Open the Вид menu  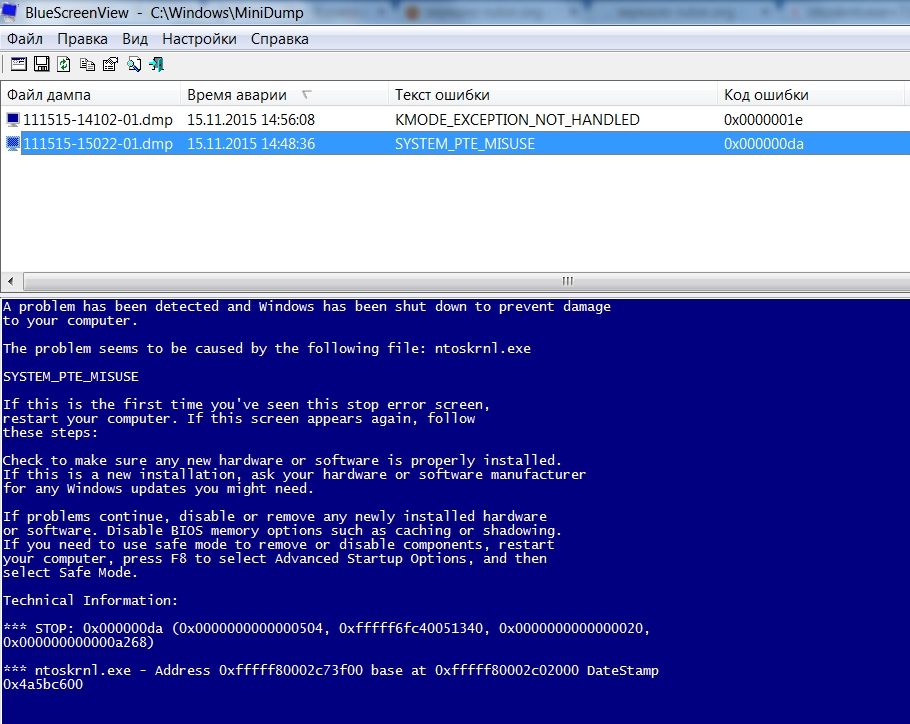135,39
